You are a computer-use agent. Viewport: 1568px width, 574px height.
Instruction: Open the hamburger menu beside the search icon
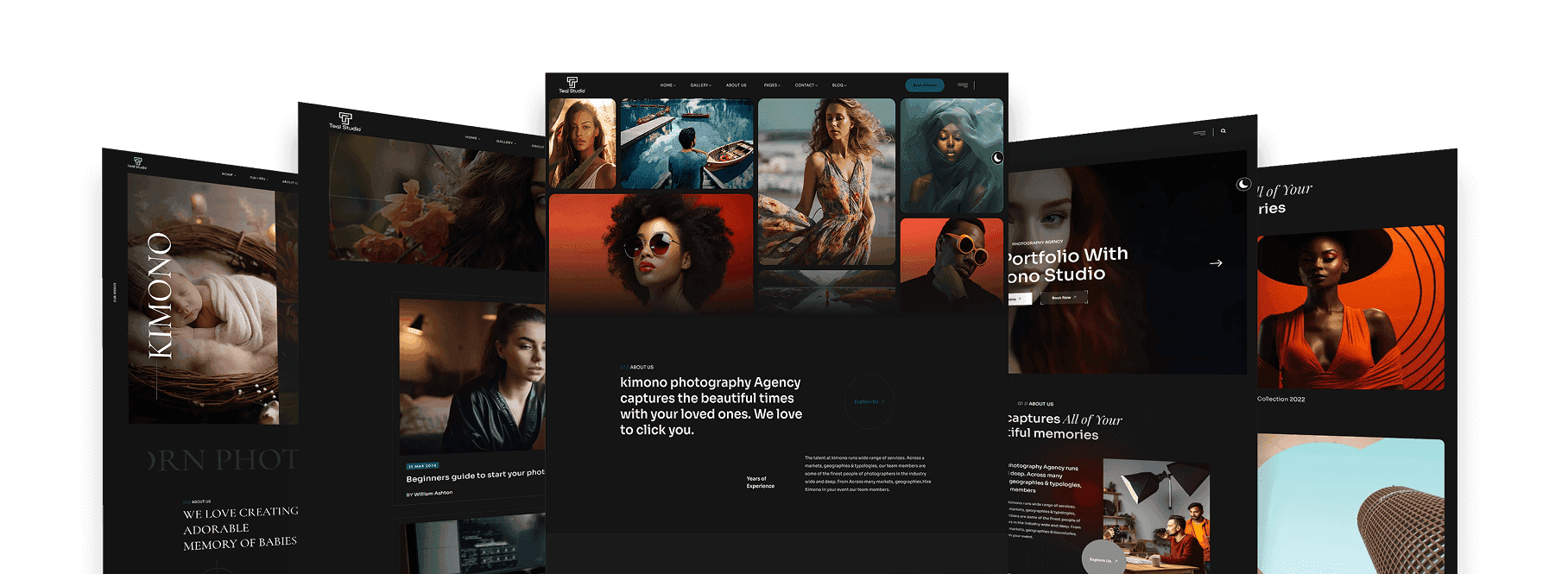click(1199, 133)
